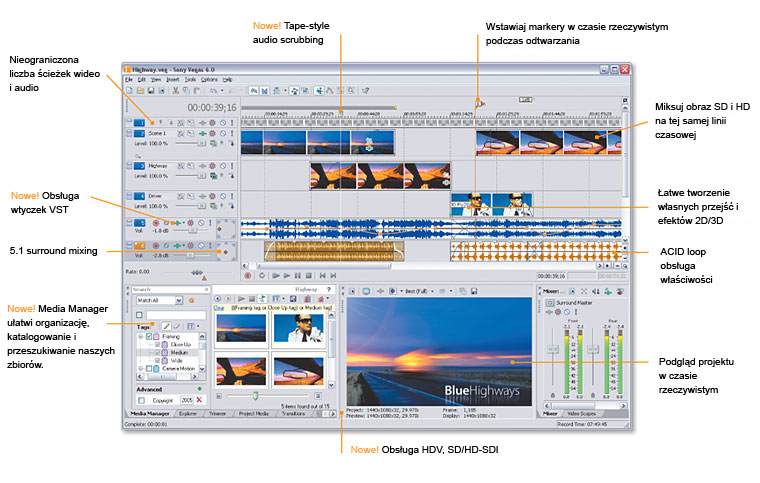Open the Tools menu
The image size is (760, 483).
(190, 79)
